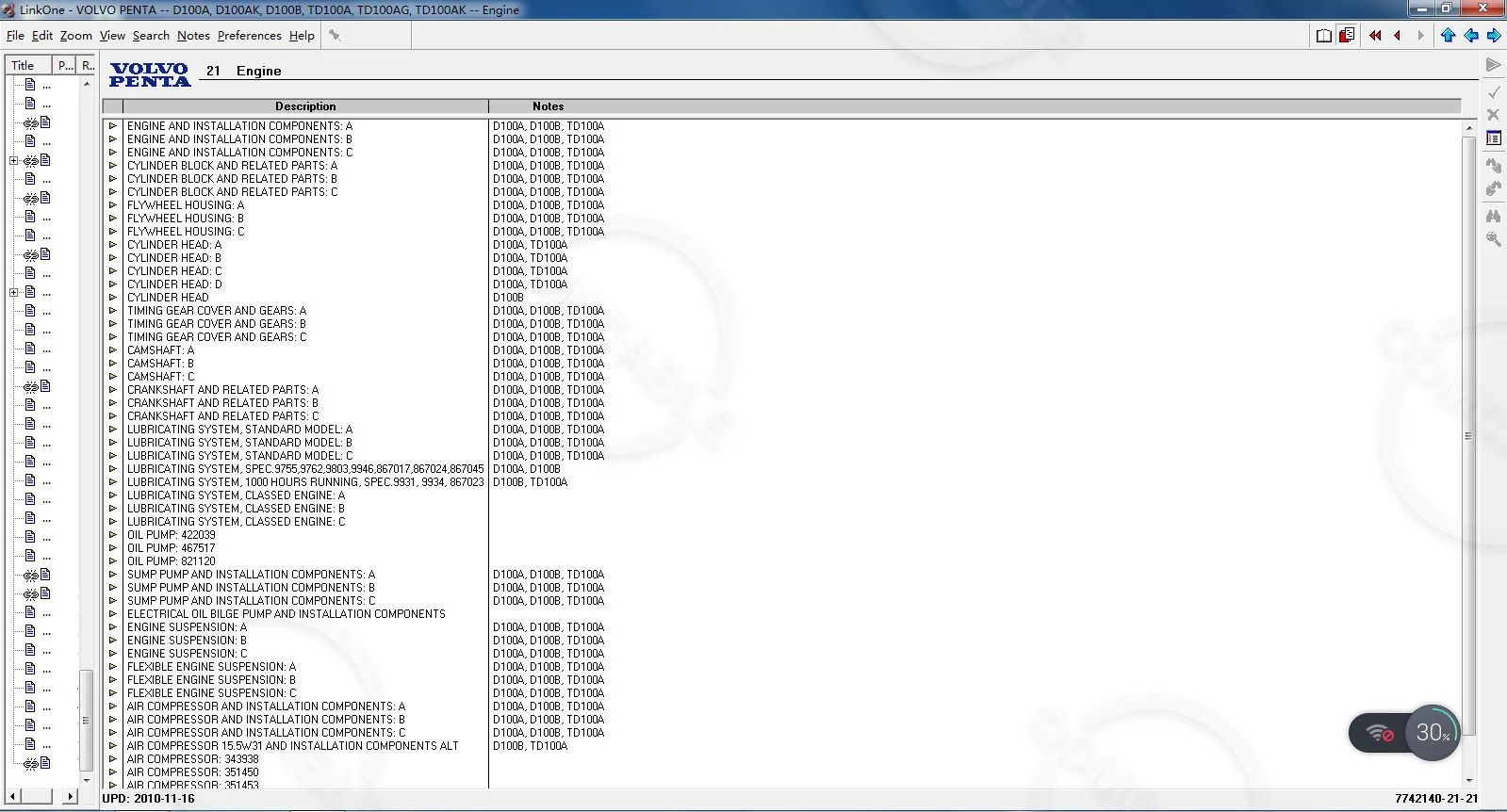
Task: Click the pin icon beside the Help menu
Action: (x=335, y=36)
